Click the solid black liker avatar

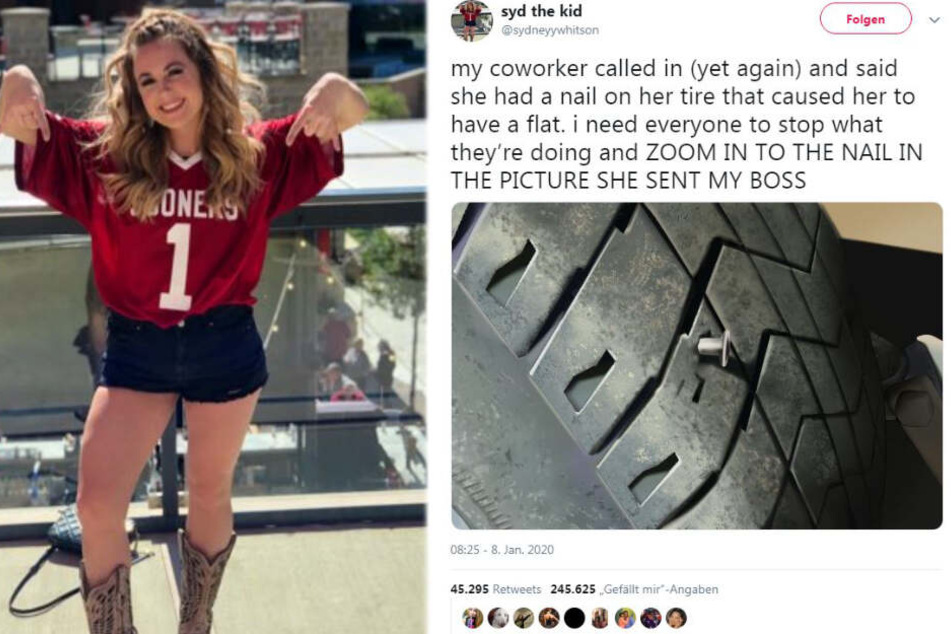[574, 618]
